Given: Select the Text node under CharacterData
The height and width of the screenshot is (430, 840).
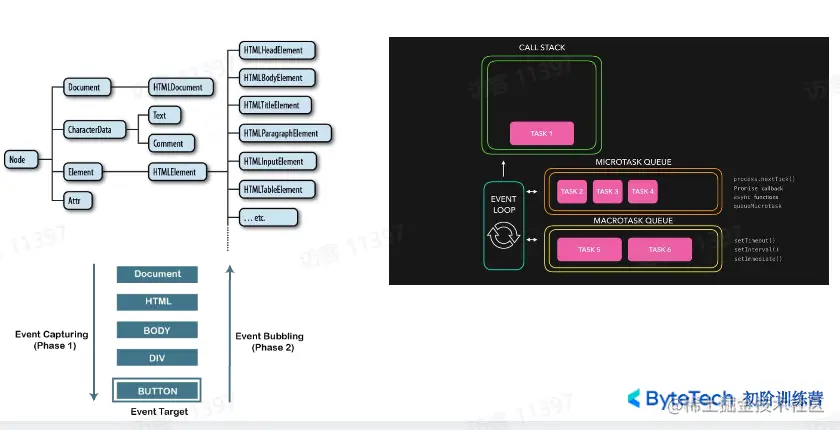Looking at the screenshot, I should point(164,115).
